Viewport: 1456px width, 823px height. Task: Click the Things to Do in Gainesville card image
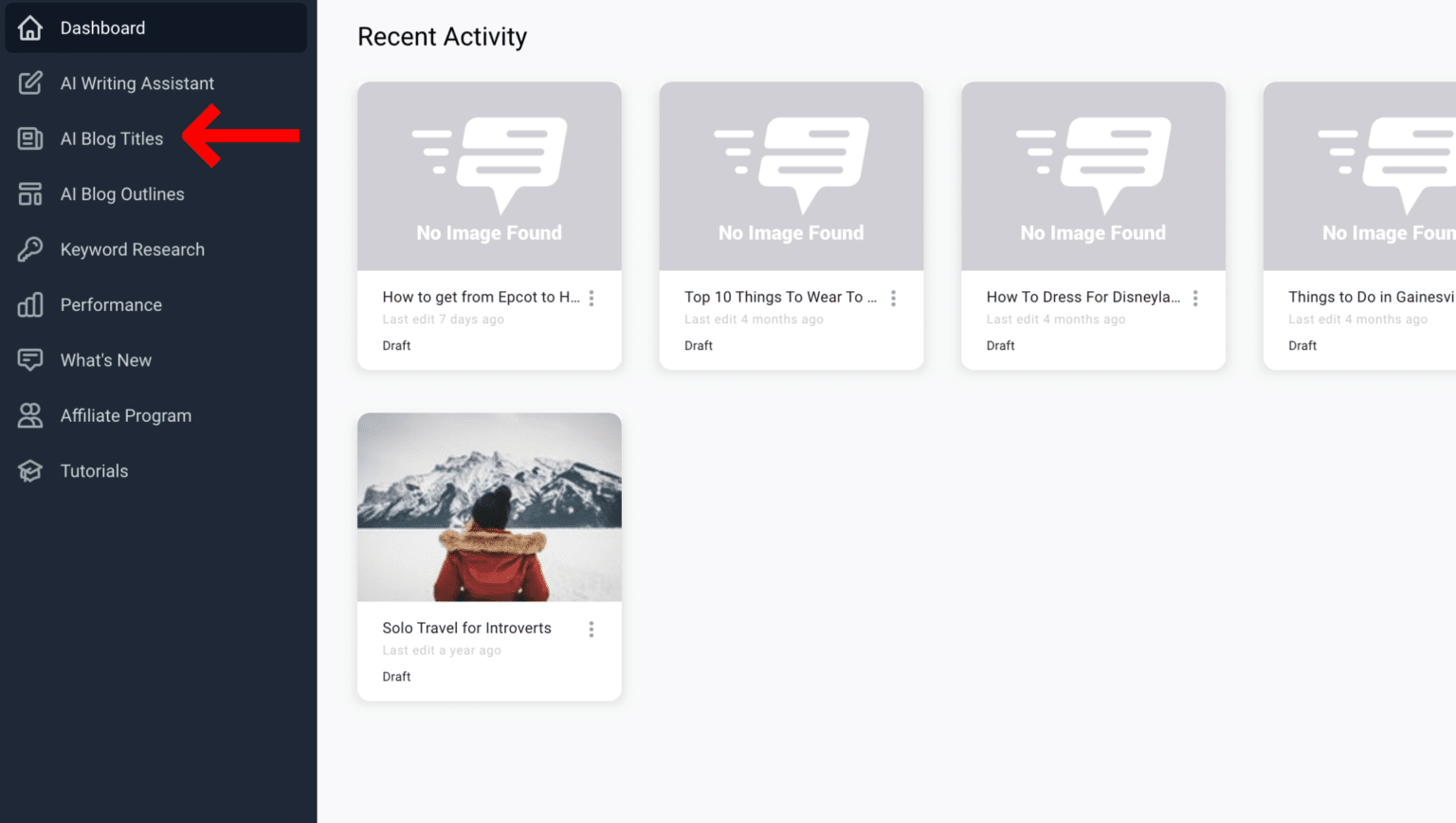1359,176
